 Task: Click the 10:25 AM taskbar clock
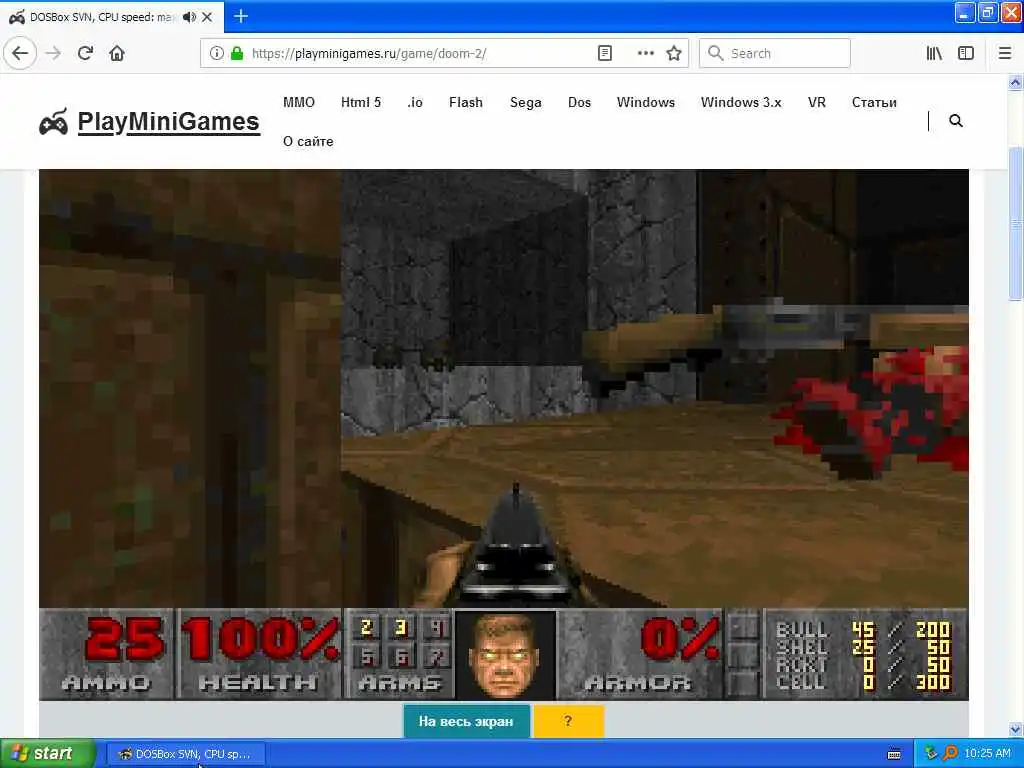point(987,753)
